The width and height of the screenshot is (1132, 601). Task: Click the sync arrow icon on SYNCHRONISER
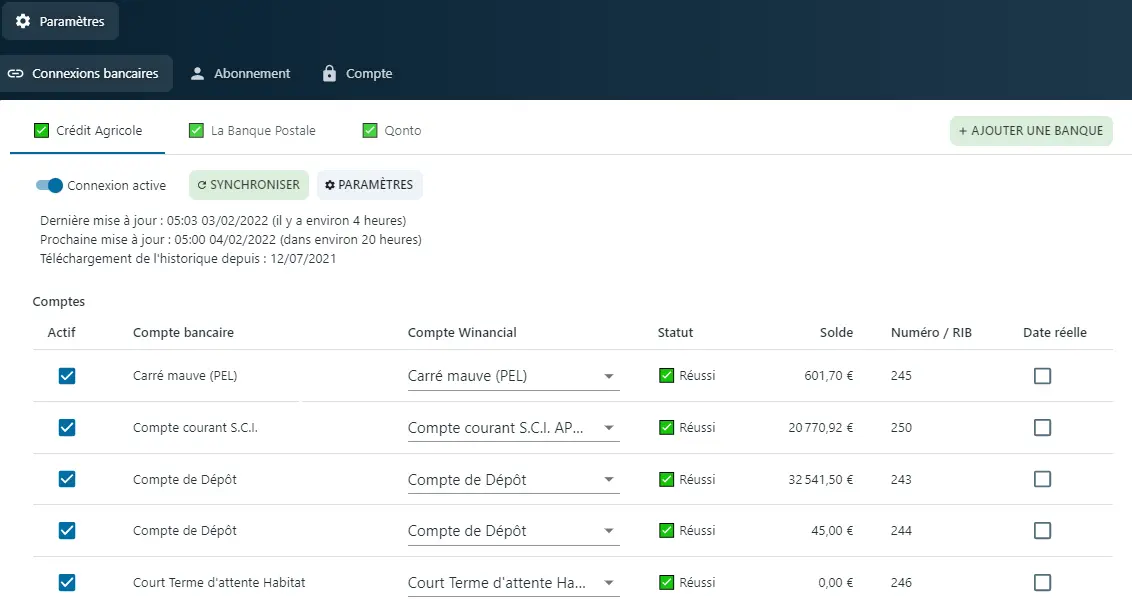click(x=201, y=184)
